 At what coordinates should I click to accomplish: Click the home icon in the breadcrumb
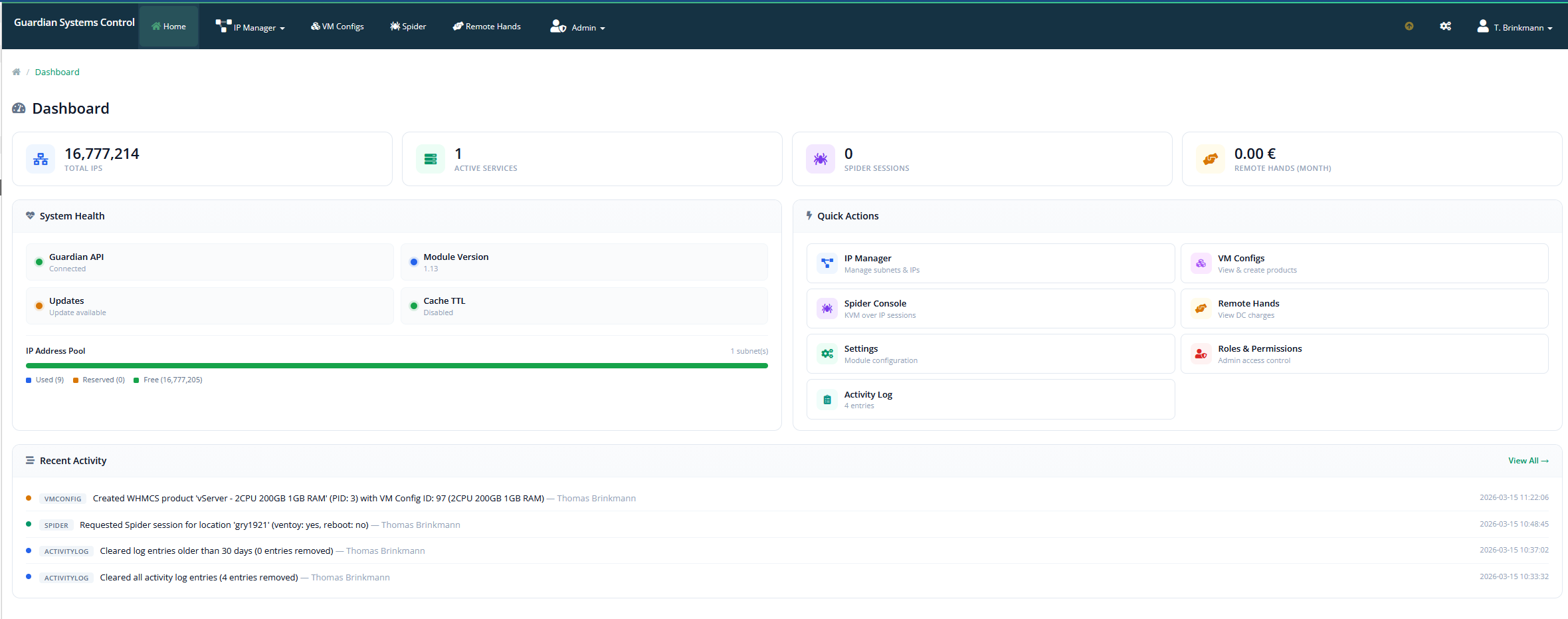[17, 72]
